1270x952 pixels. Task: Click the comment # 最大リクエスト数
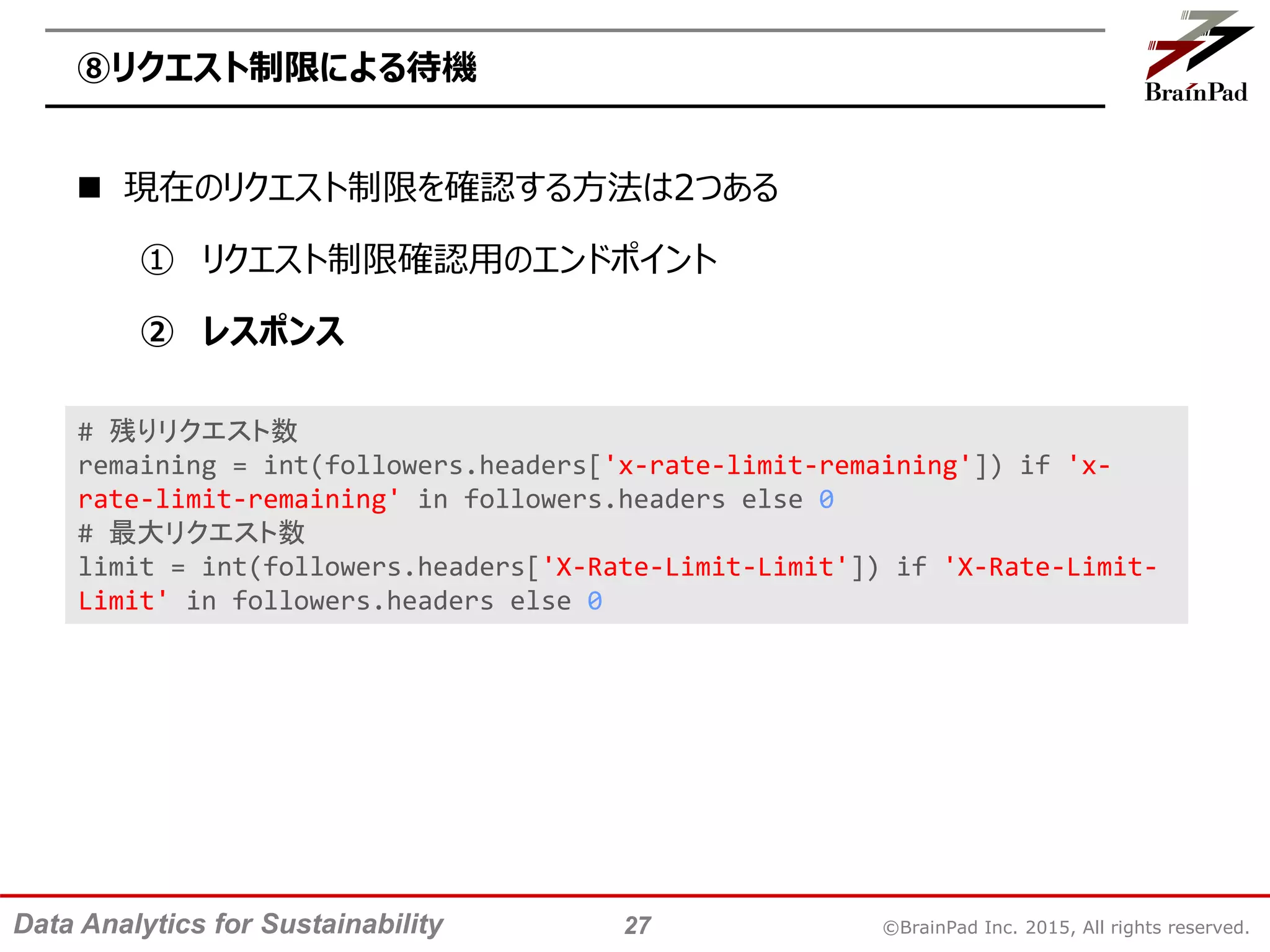click(x=192, y=532)
